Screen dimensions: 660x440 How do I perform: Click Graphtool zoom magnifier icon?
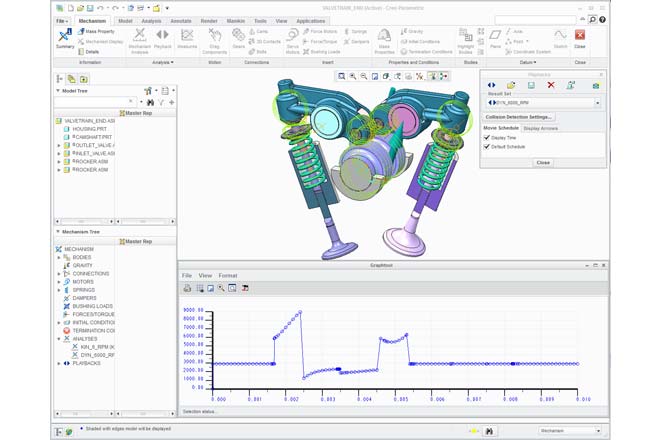coord(221,288)
